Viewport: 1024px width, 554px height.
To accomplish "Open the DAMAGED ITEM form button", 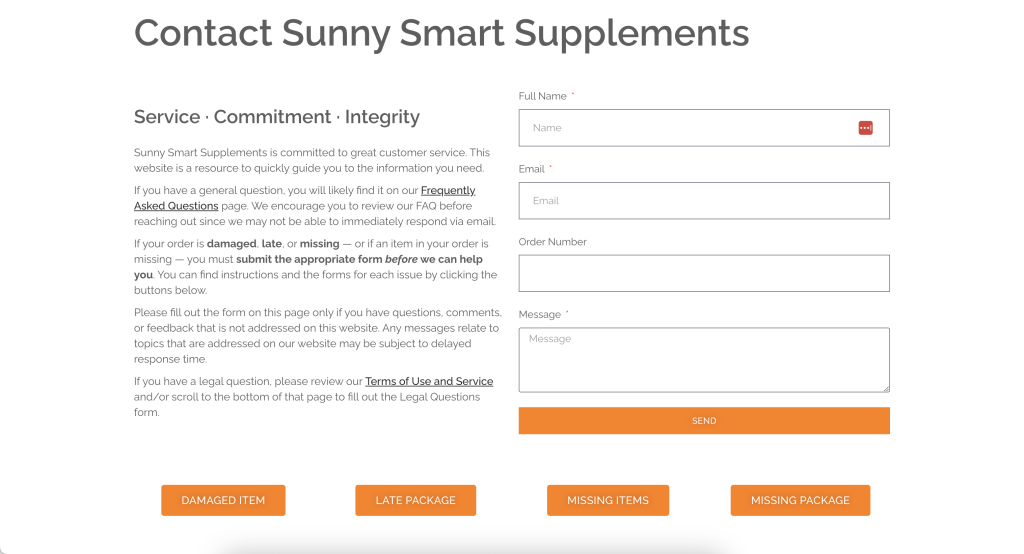I will pos(223,500).
